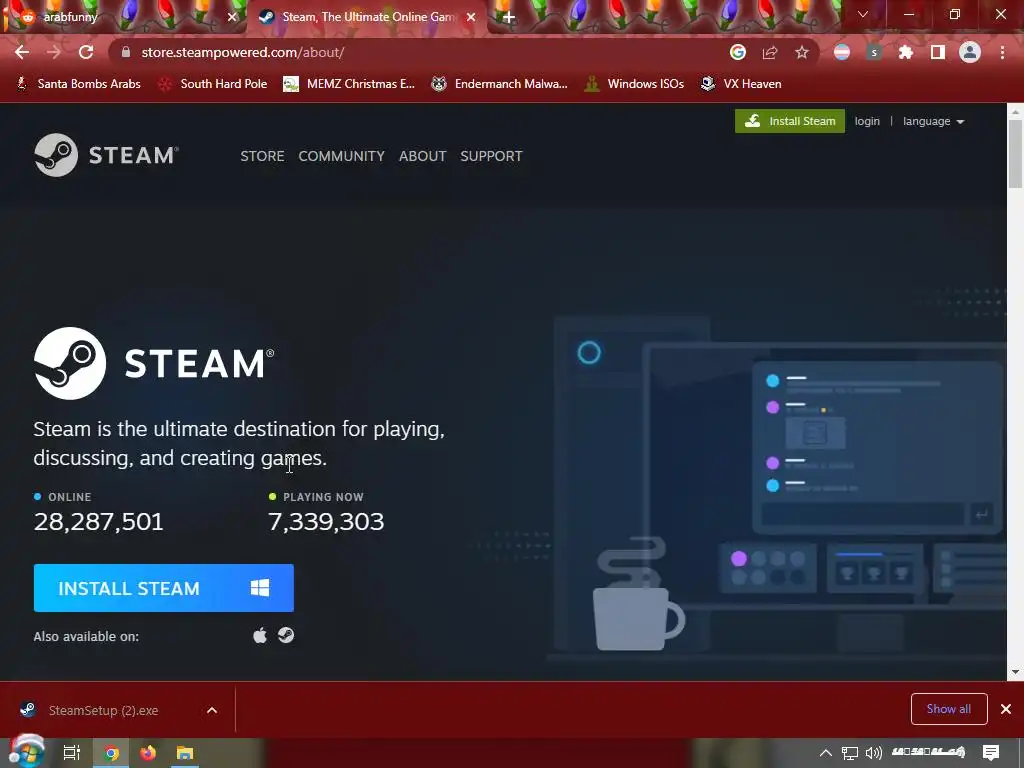Expand the SteamSetup download options chevron
Image resolution: width=1024 pixels, height=768 pixels.
point(212,710)
